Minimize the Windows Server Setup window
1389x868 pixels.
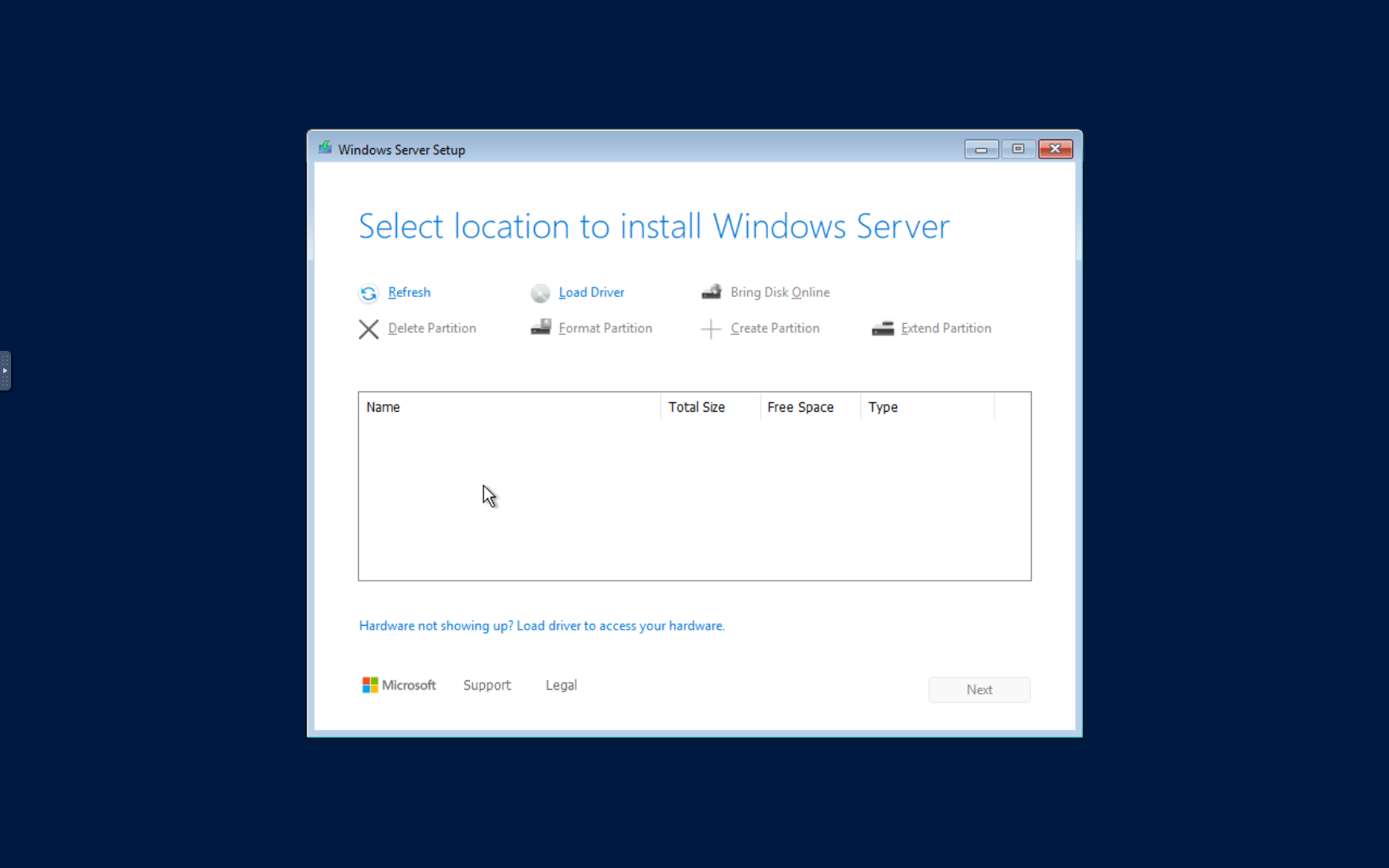coord(981,149)
